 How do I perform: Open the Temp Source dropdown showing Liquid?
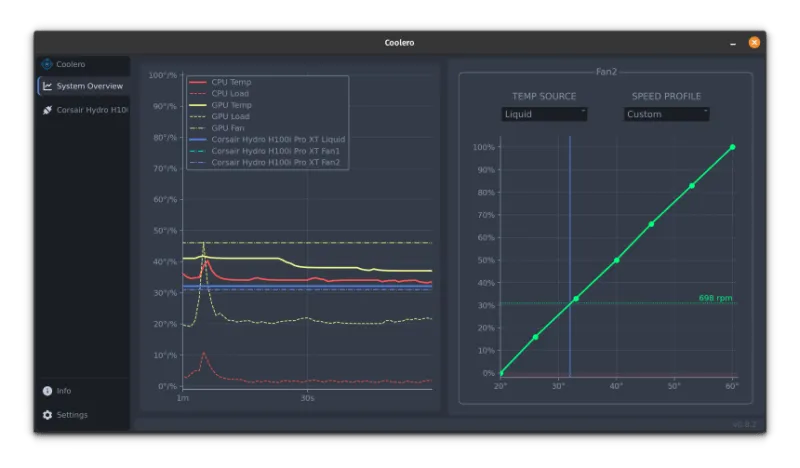click(544, 114)
